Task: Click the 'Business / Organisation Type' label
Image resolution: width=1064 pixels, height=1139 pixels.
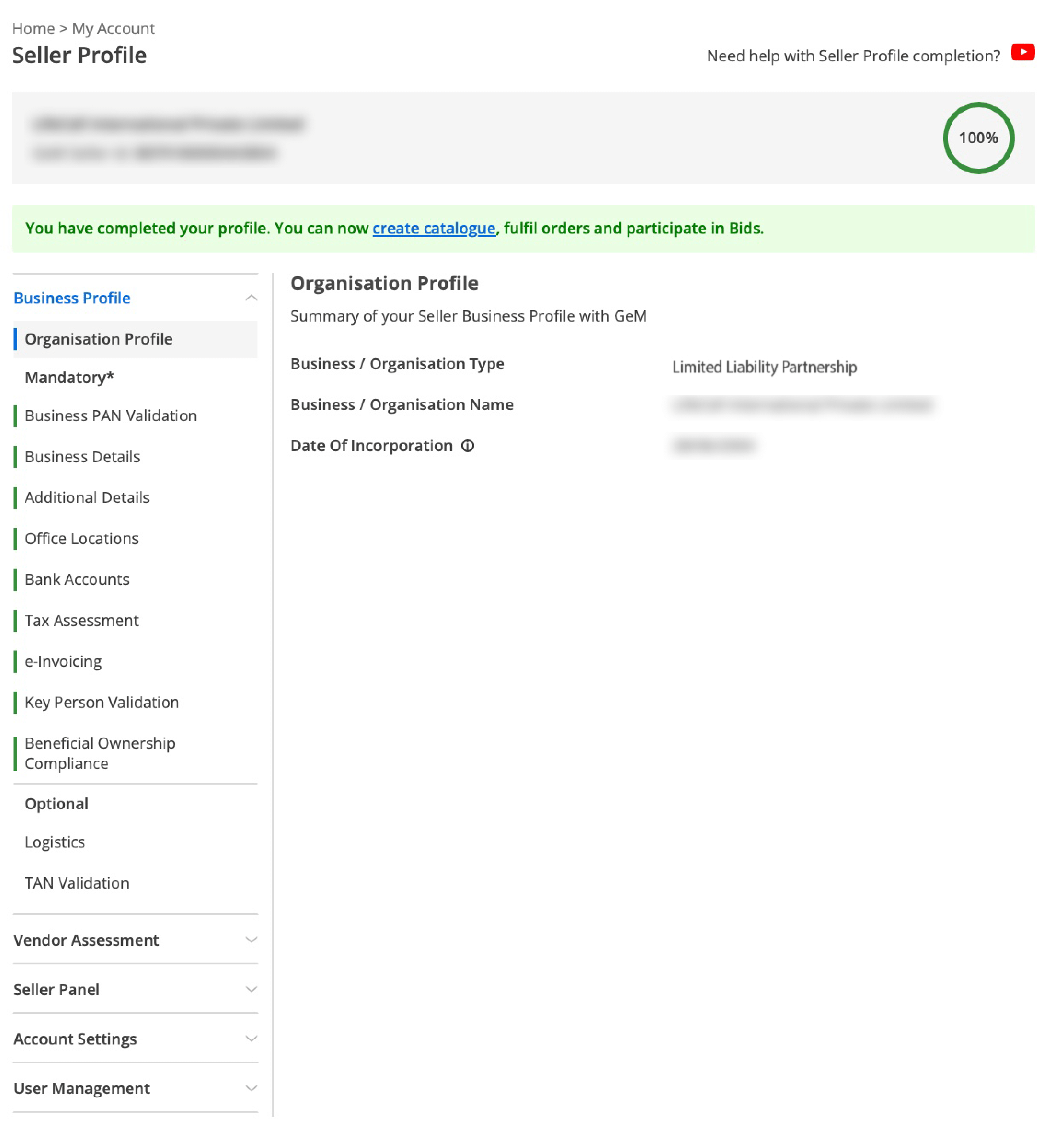Action: (x=397, y=364)
